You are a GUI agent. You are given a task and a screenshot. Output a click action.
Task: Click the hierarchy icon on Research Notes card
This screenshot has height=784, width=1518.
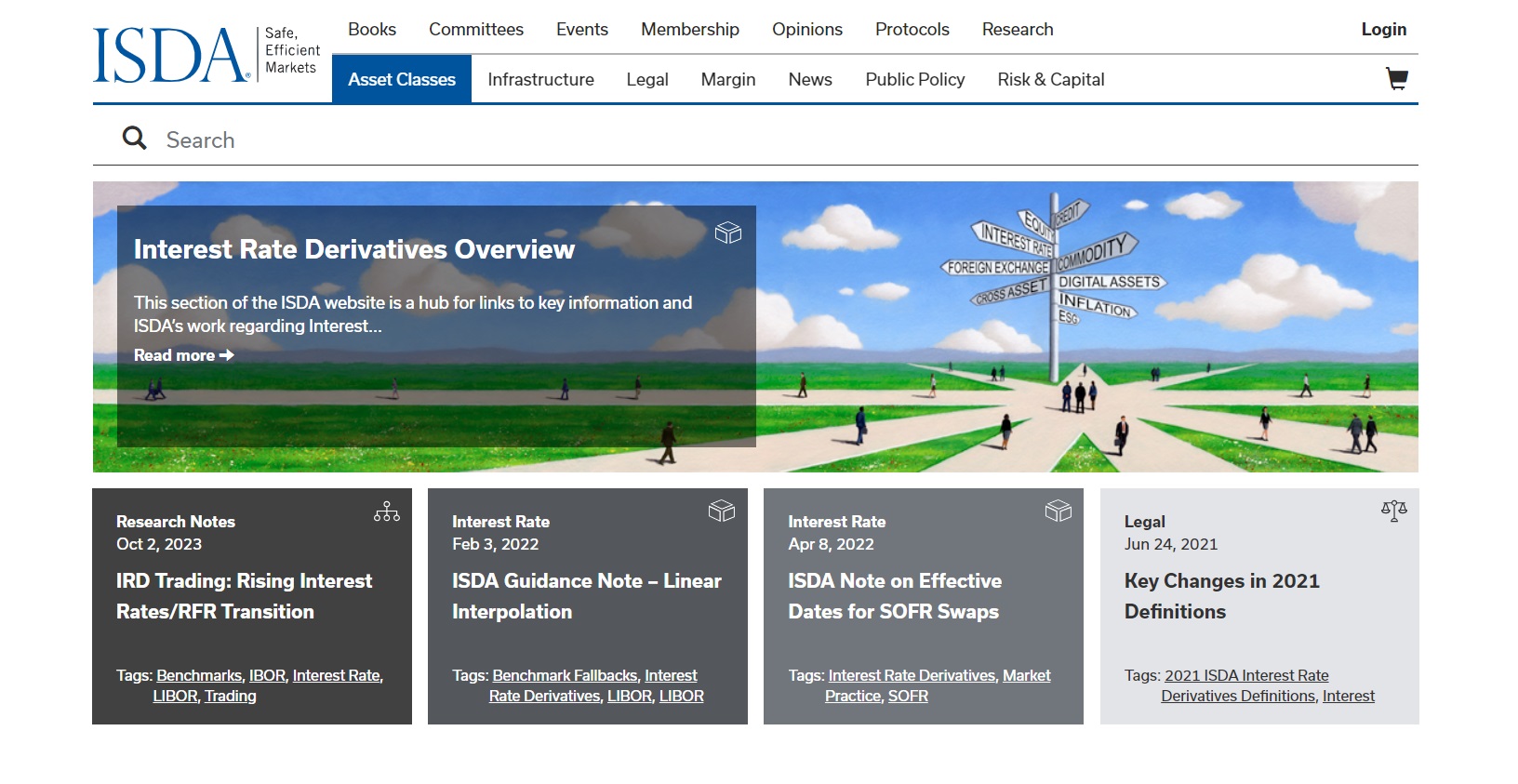click(x=387, y=512)
